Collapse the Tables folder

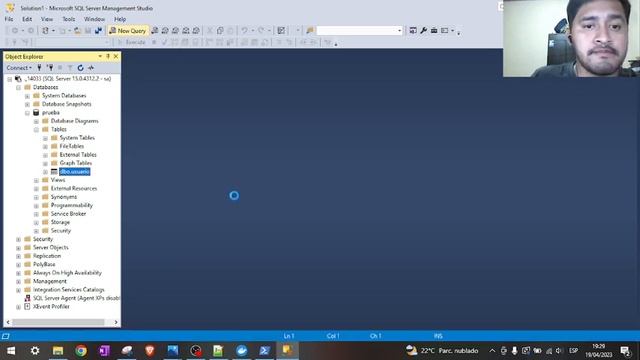click(36, 130)
